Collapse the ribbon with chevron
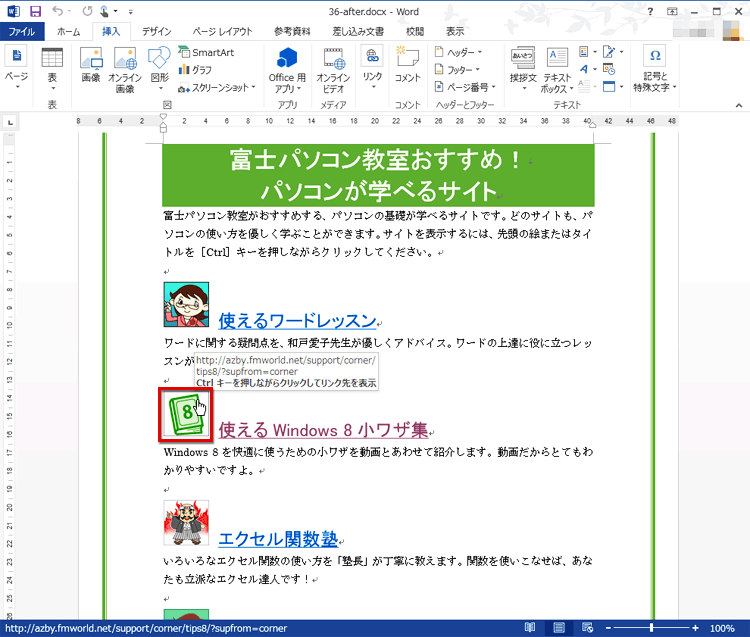750x637 pixels. 739,105
